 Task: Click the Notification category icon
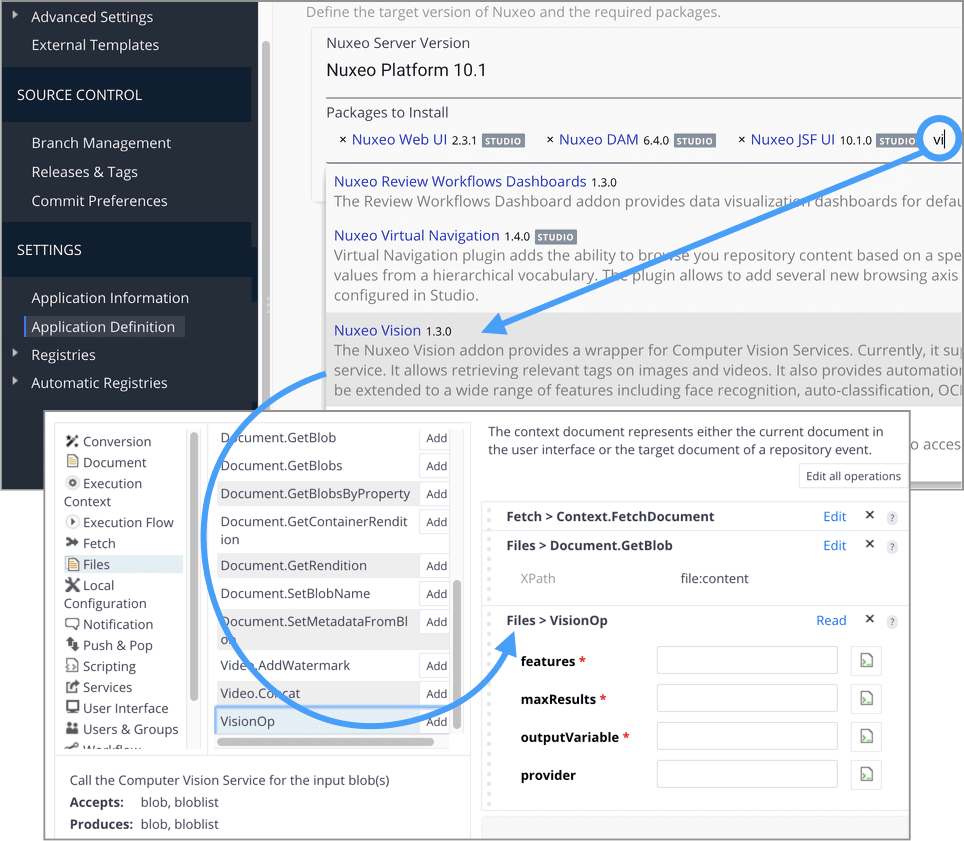point(72,624)
